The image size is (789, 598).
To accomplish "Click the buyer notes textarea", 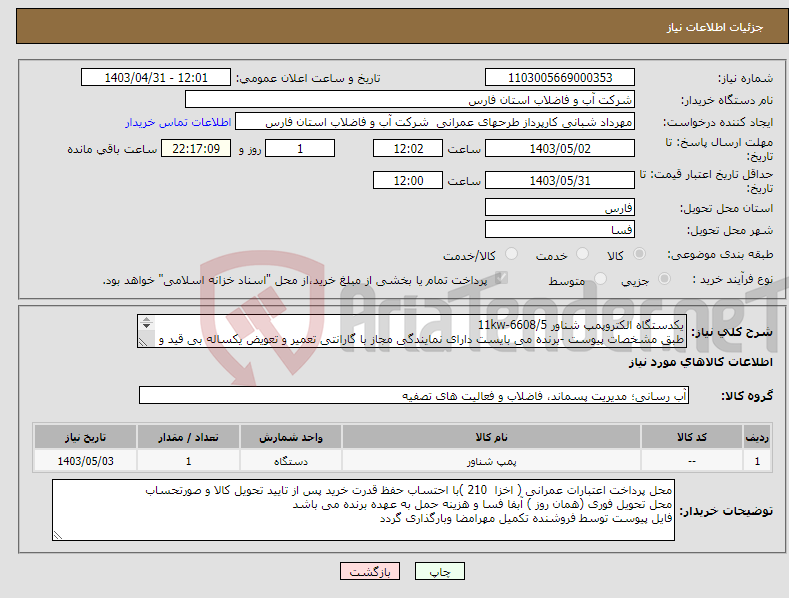I will [x=363, y=510].
